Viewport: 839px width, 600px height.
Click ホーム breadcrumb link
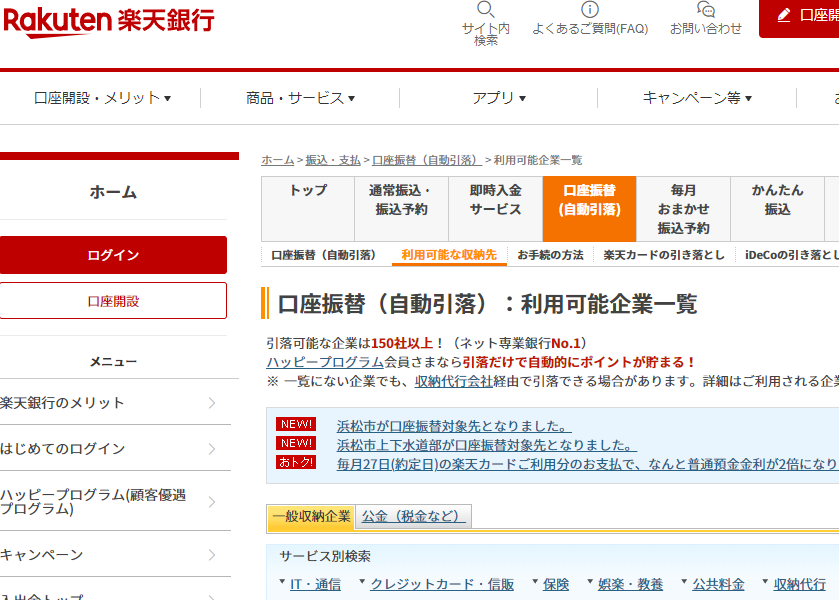pyautogui.click(x=278, y=160)
